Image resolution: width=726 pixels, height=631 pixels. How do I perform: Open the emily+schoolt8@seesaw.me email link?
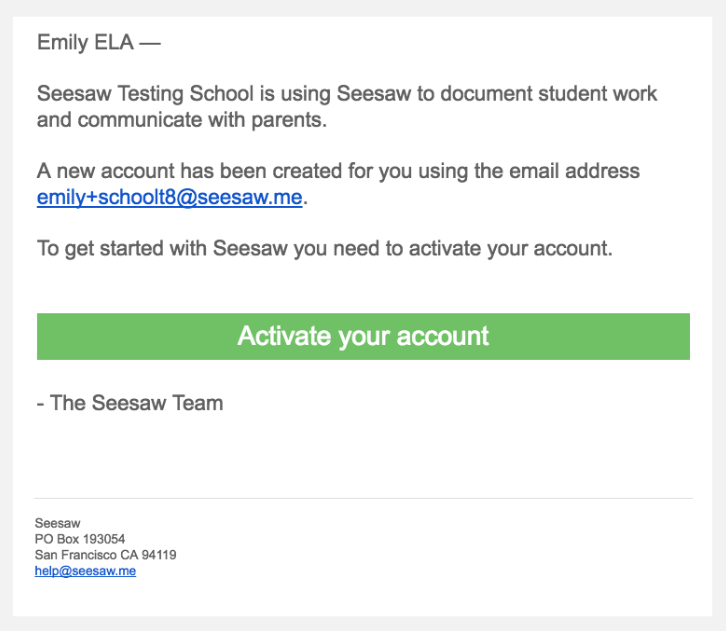point(169,198)
